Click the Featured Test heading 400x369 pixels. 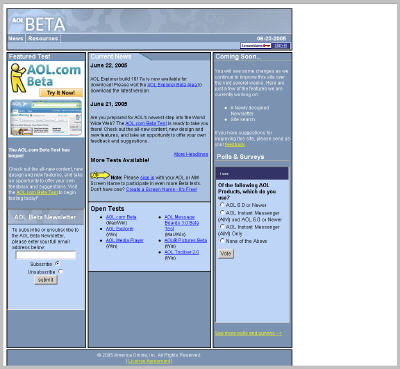(30, 57)
